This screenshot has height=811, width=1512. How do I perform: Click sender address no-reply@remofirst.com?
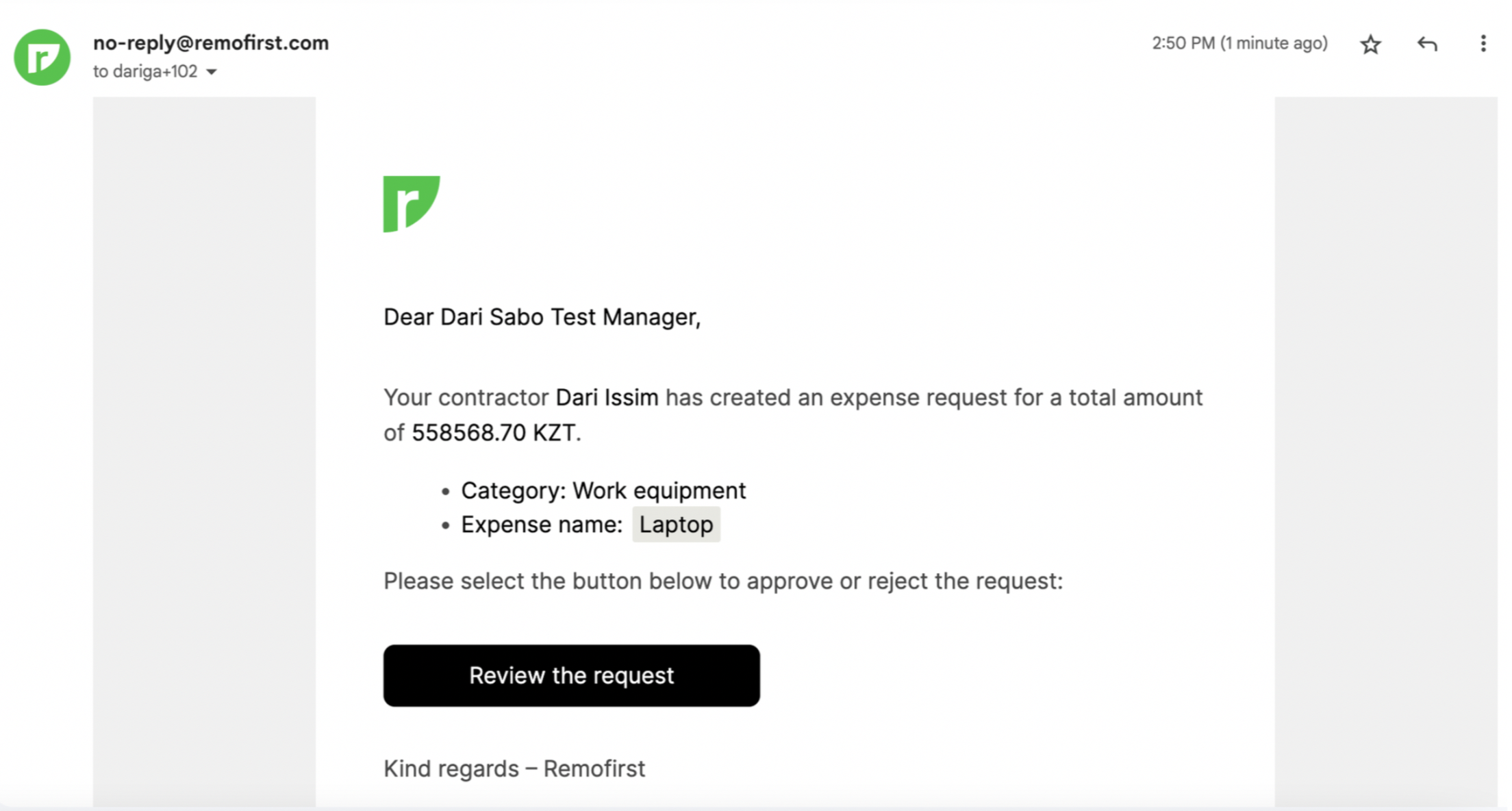[211, 42]
